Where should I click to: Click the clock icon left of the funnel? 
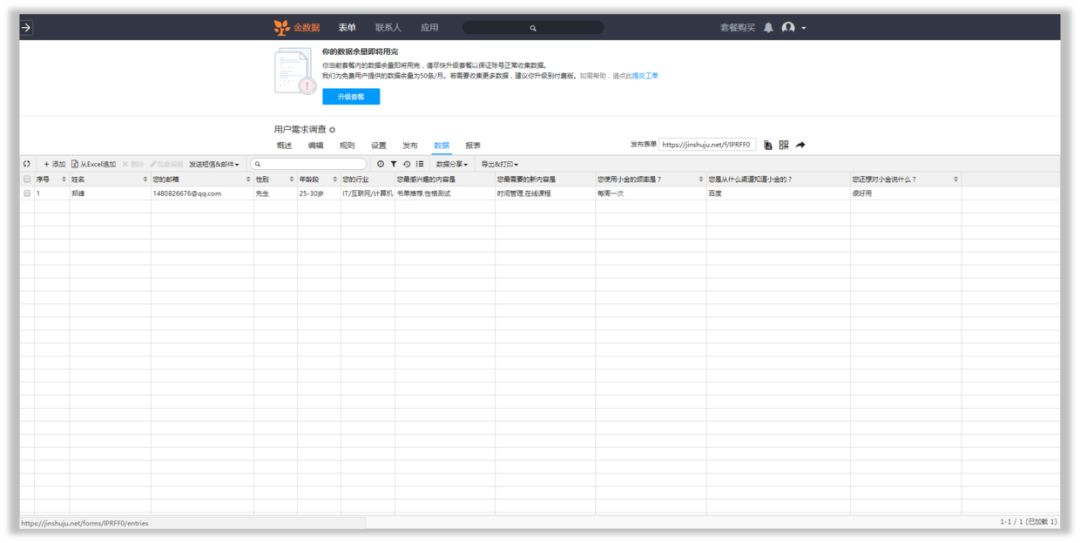[380, 164]
